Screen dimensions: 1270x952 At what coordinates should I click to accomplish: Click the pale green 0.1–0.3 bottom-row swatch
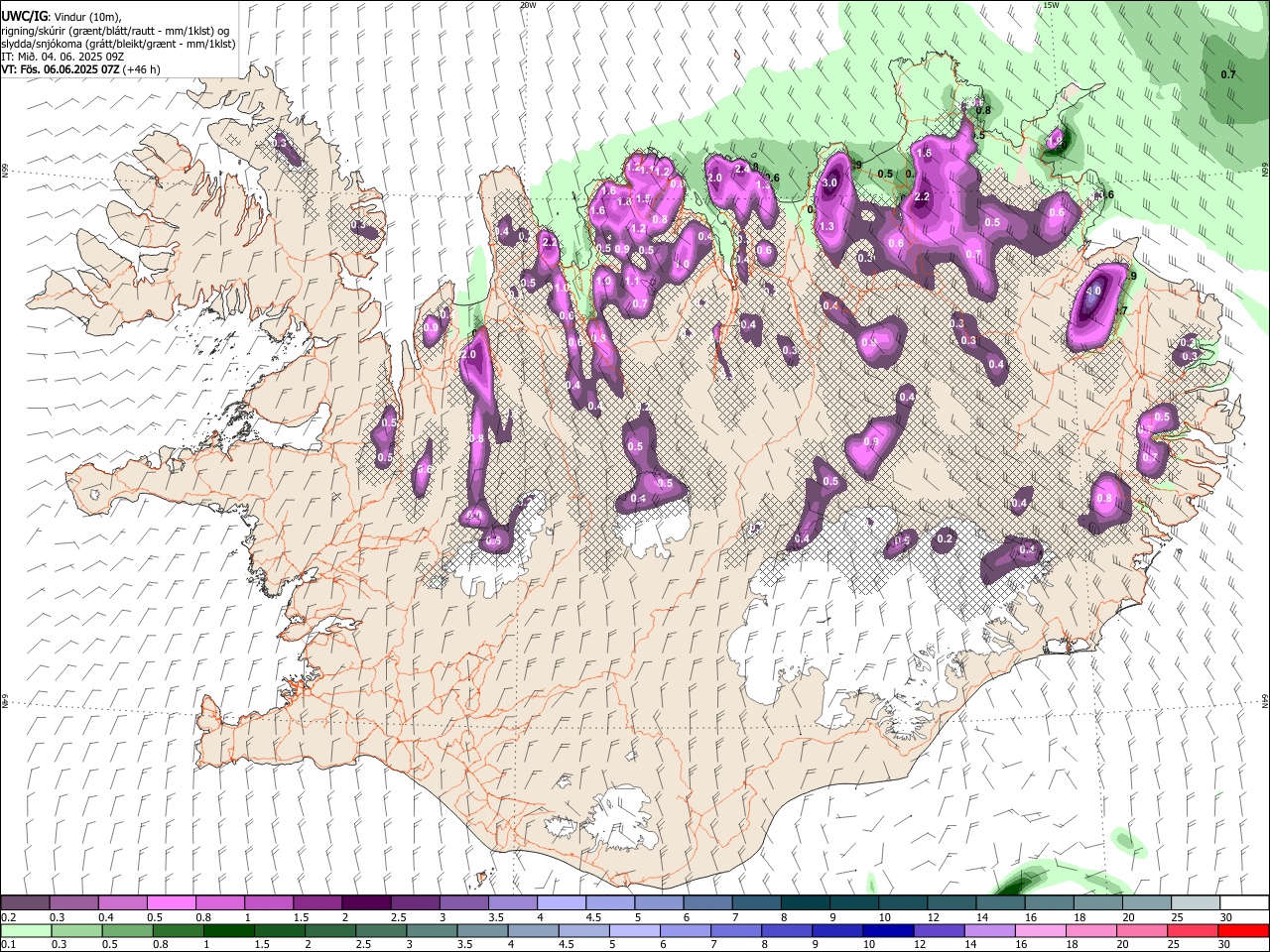coord(26,930)
